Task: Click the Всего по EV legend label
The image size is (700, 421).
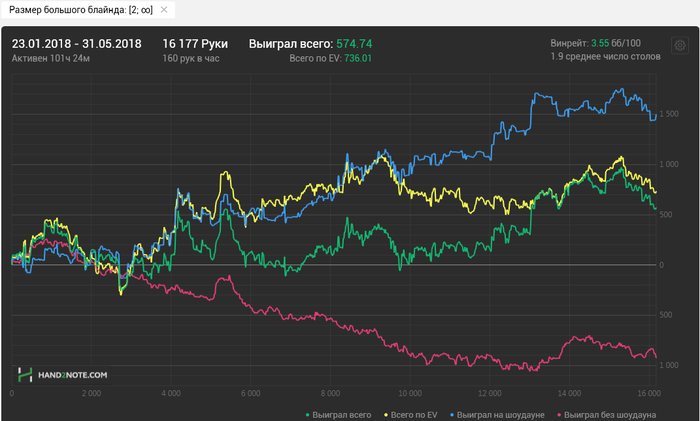Action: [415, 414]
